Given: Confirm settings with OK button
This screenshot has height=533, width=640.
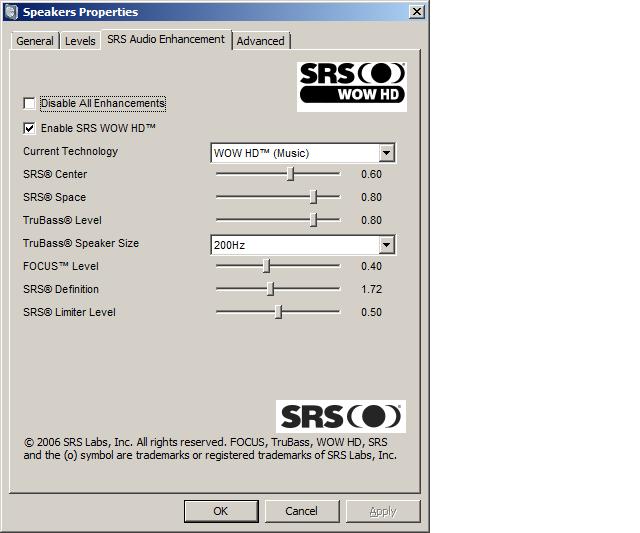Looking at the screenshot, I should tap(221, 511).
